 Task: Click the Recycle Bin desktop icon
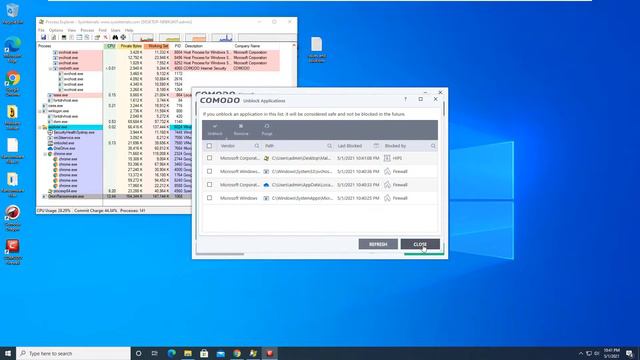pos(12,14)
